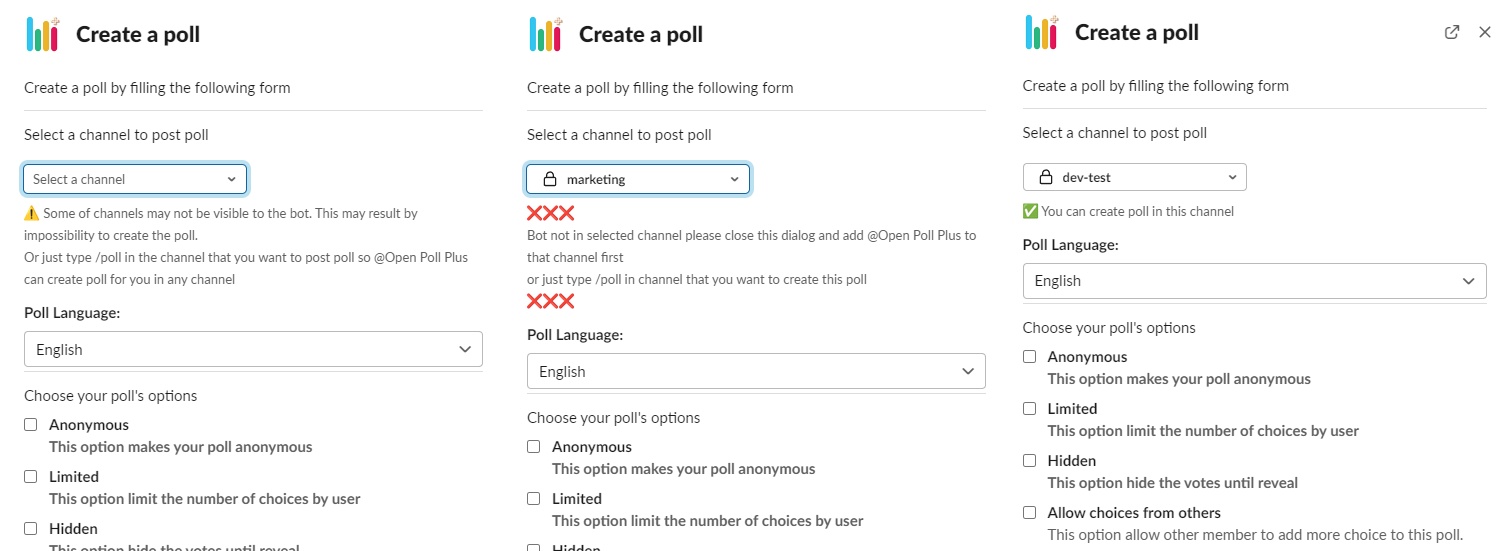Expand Poll Language dropdown in the marketing dialog
The image size is (1502, 551).
click(756, 371)
